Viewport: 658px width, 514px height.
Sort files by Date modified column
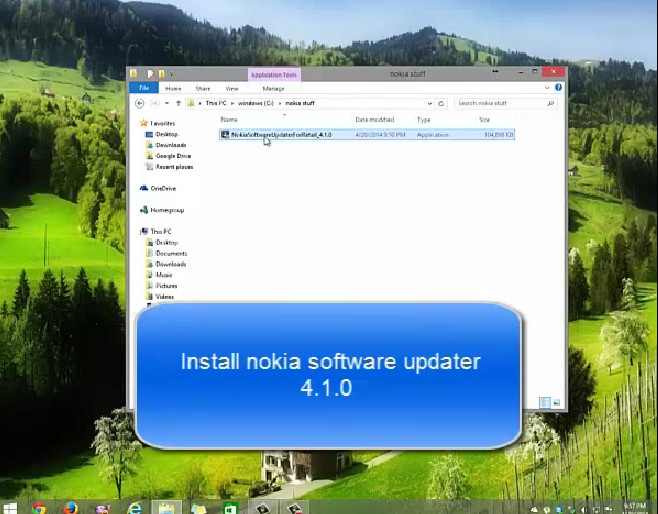coord(374,120)
